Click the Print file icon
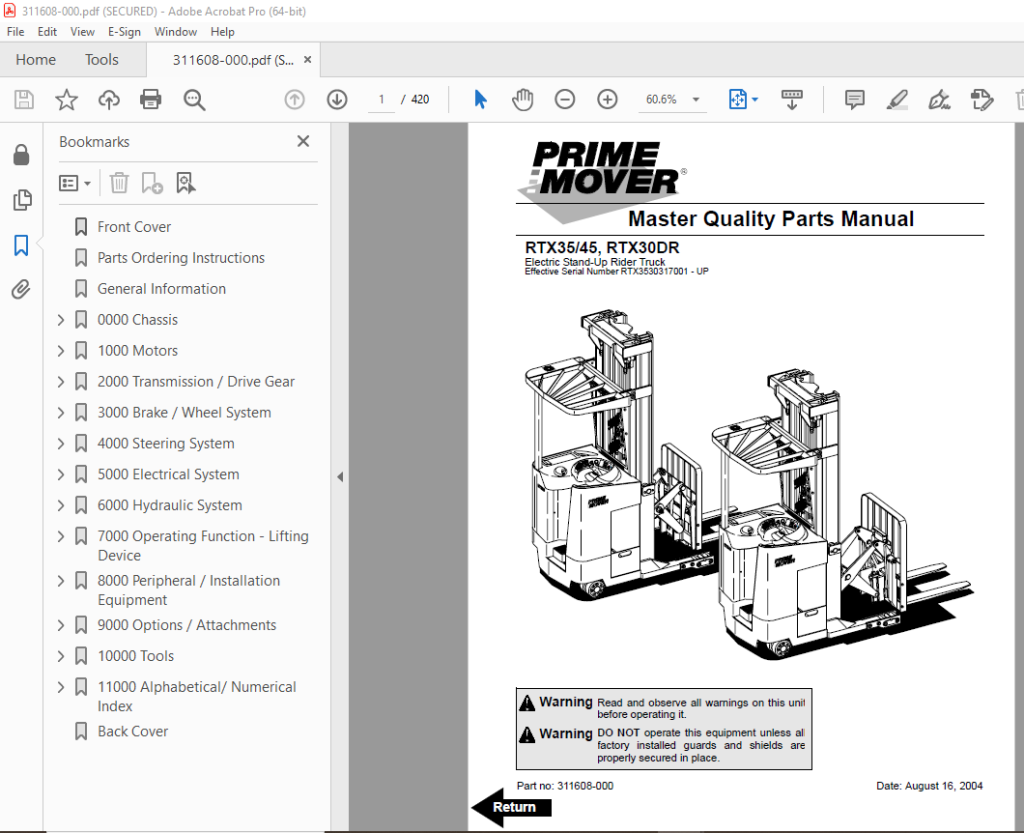Viewport: 1024px width, 833px height. tap(150, 100)
